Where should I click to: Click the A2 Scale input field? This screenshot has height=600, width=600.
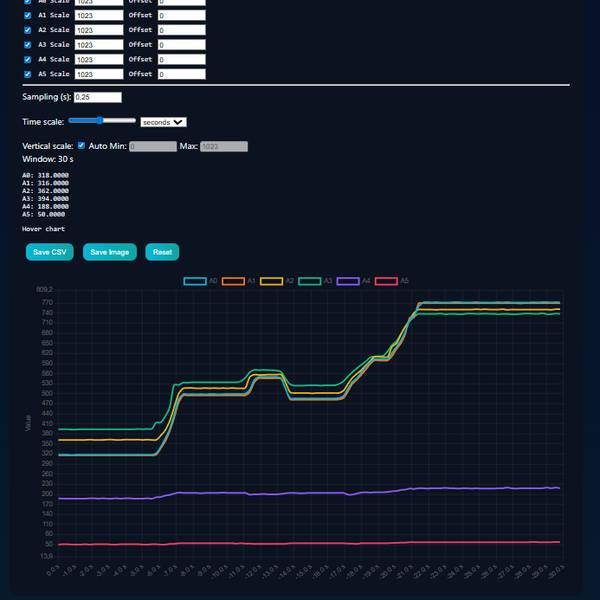99,30
